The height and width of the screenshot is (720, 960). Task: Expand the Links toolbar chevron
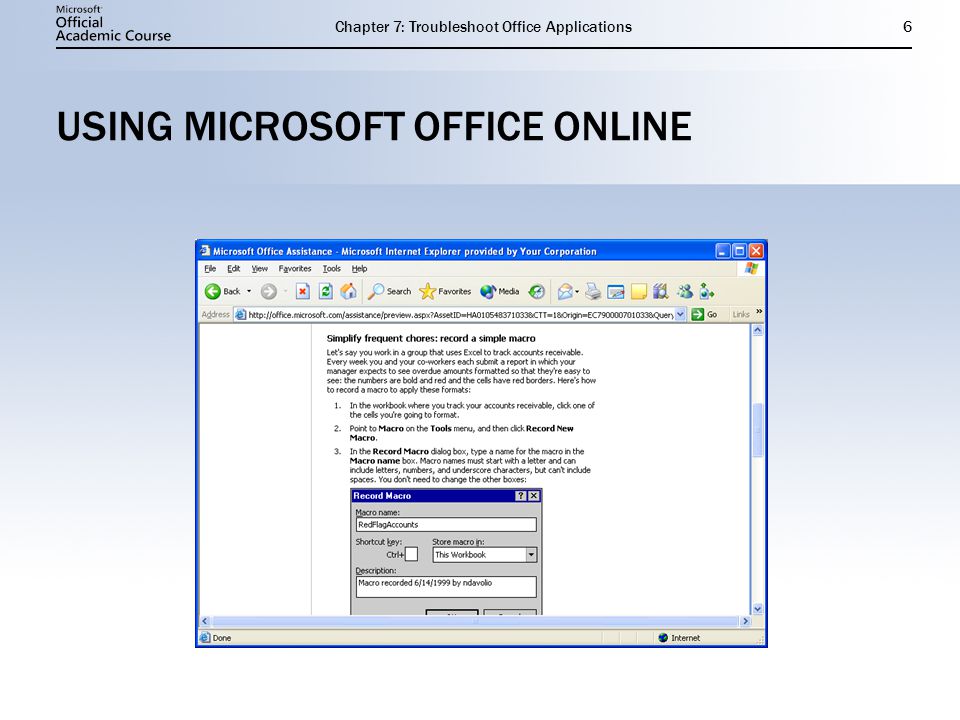[x=759, y=312]
